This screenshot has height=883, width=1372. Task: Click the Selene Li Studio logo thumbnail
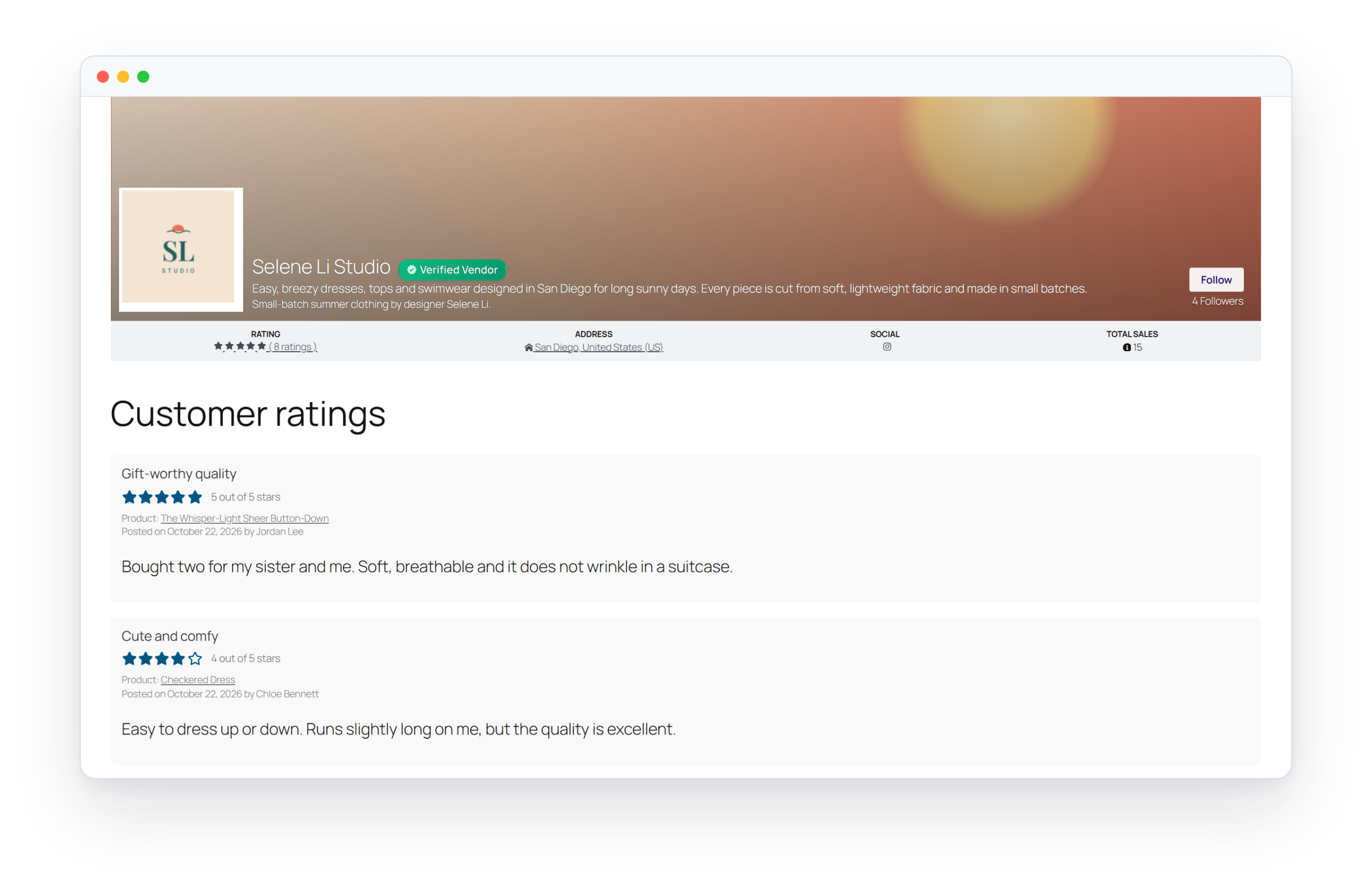click(181, 249)
